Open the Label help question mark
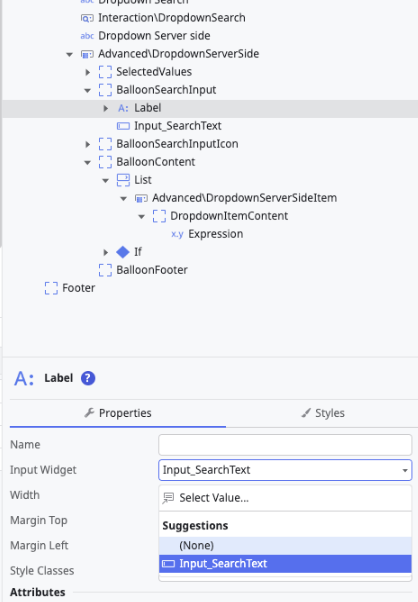The height and width of the screenshot is (602, 418). point(88,378)
